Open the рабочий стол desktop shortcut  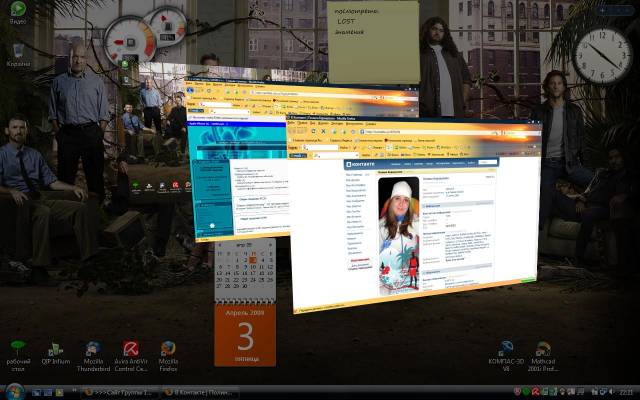coord(18,356)
